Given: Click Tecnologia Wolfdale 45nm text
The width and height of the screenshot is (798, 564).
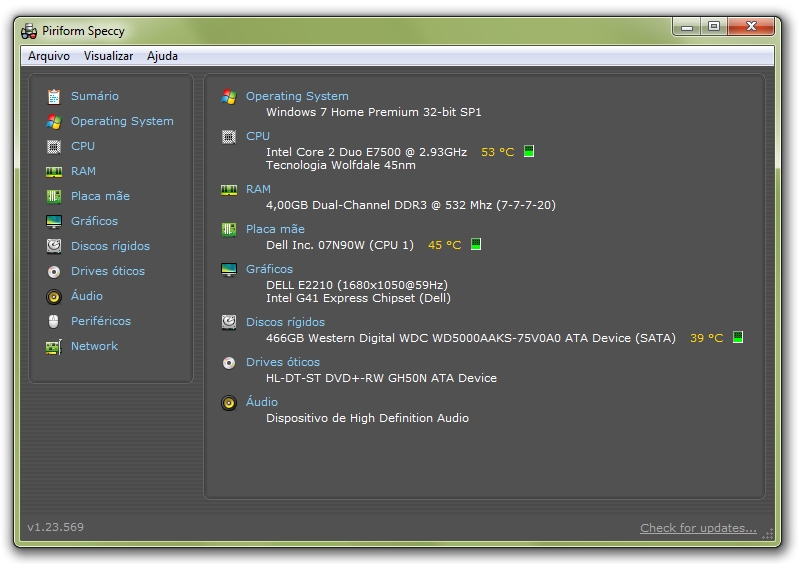Looking at the screenshot, I should coord(341,165).
